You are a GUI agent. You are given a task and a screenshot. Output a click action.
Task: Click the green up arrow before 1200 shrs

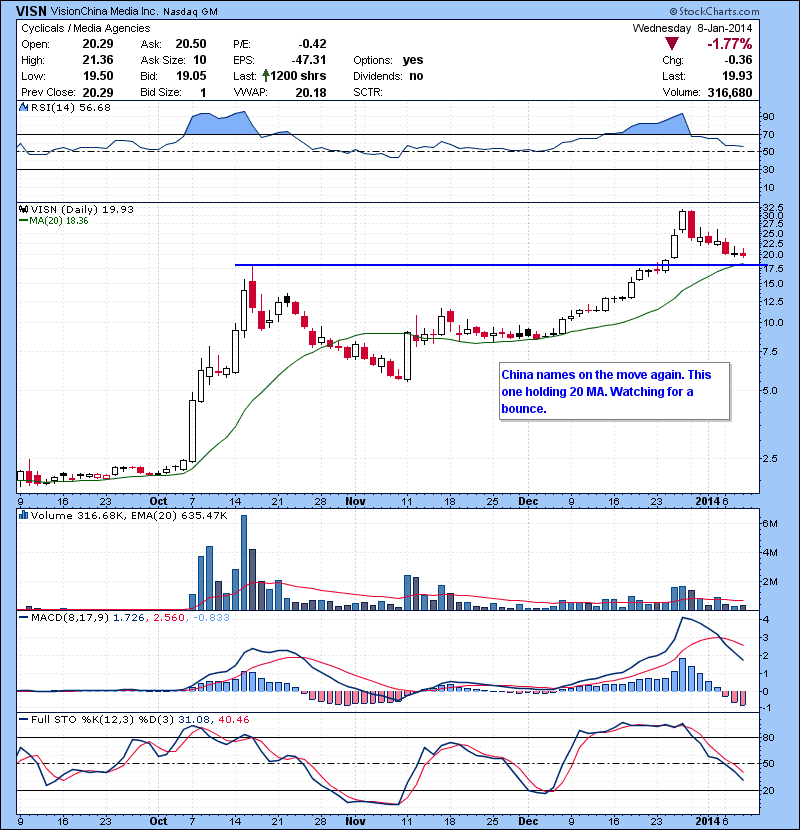266,76
